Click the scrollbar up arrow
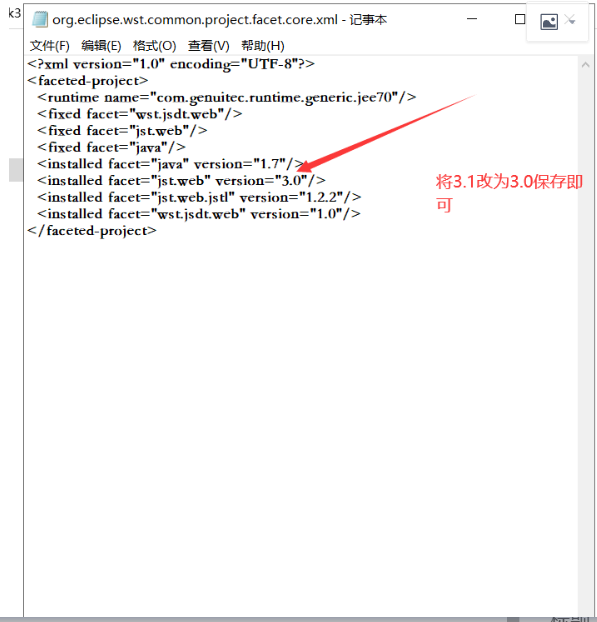The height and width of the screenshot is (622, 597). coord(585,65)
